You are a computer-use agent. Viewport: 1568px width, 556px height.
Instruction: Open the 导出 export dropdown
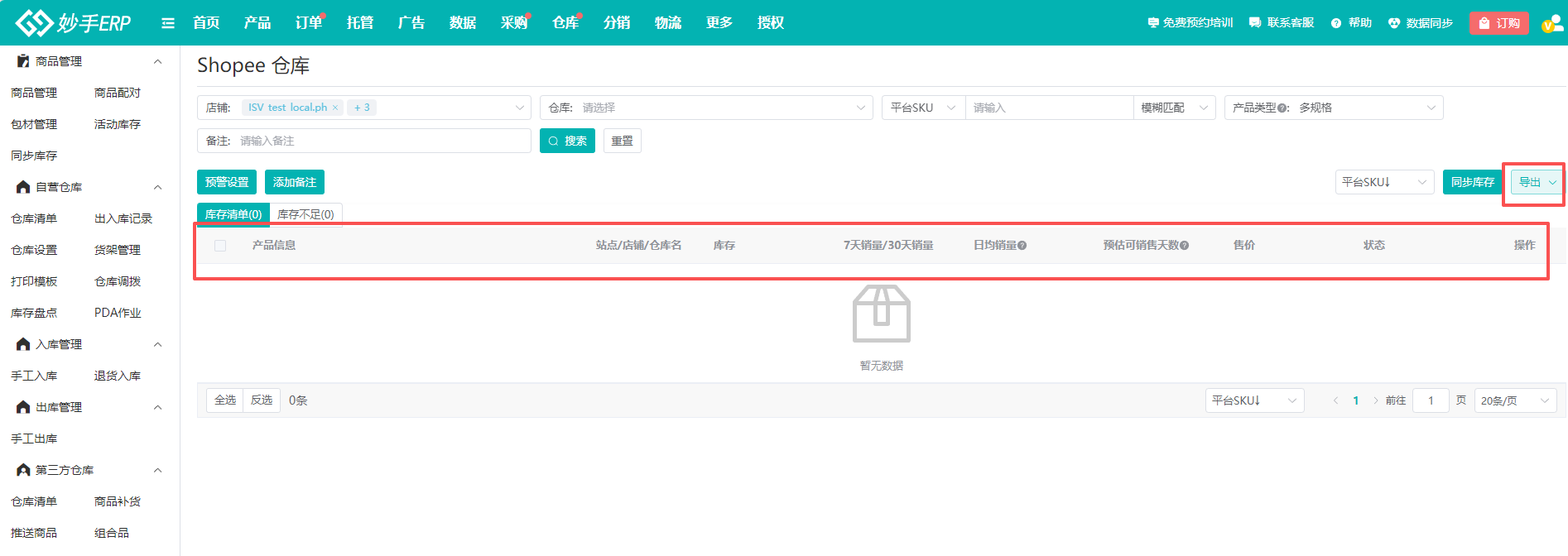1537,182
